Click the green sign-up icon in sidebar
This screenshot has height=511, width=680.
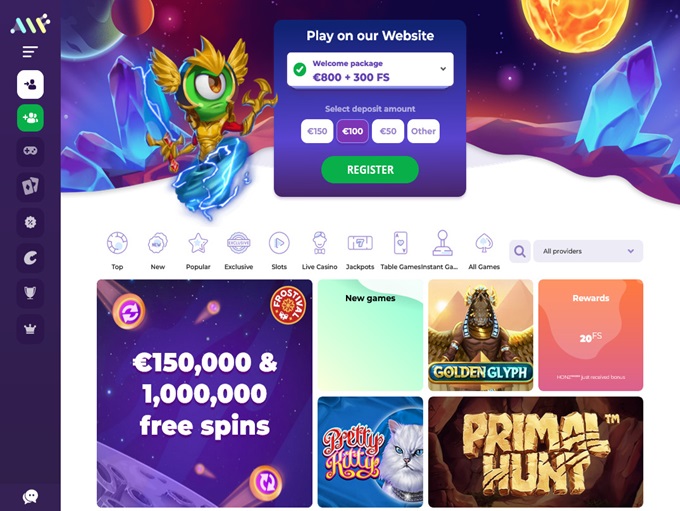[30, 118]
